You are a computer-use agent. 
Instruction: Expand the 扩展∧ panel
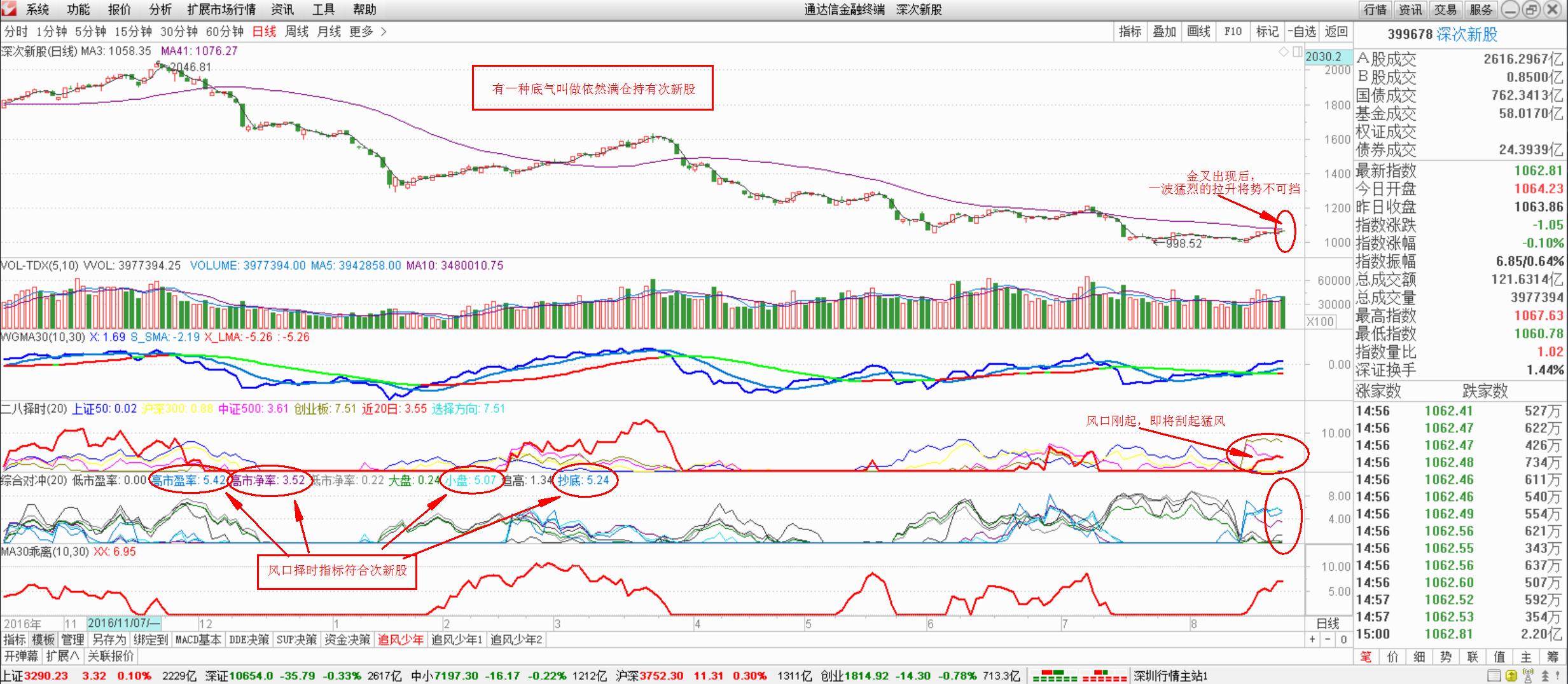point(63,656)
